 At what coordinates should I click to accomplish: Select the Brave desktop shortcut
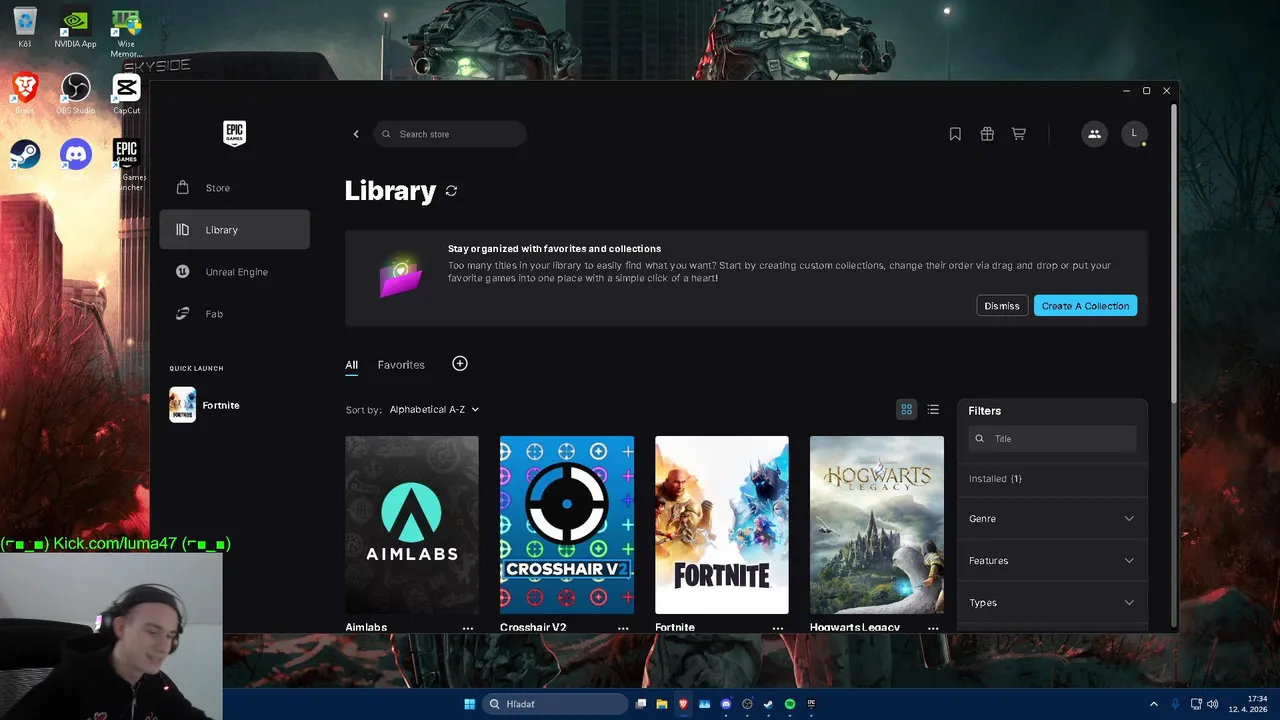(x=25, y=94)
